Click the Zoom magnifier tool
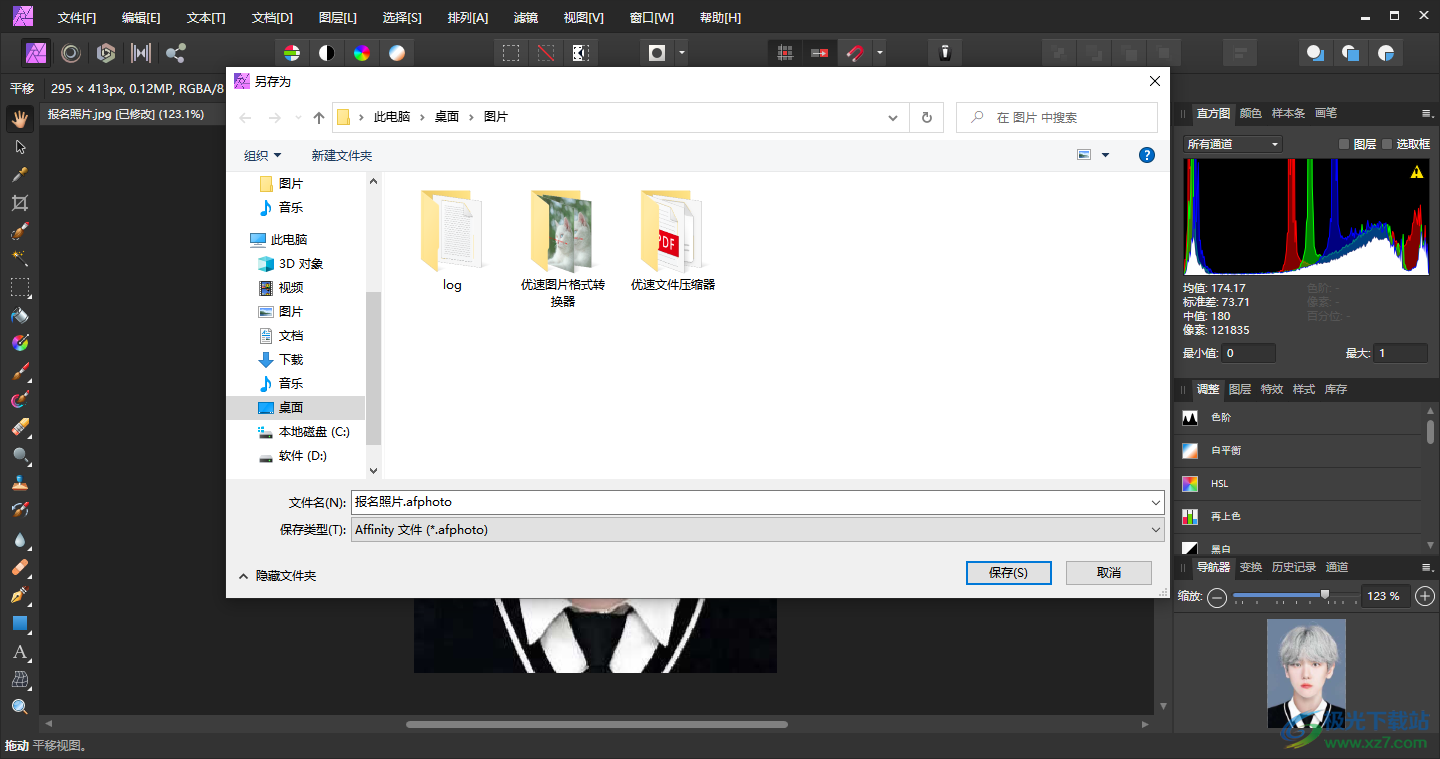The width and height of the screenshot is (1440, 759). tap(19, 707)
